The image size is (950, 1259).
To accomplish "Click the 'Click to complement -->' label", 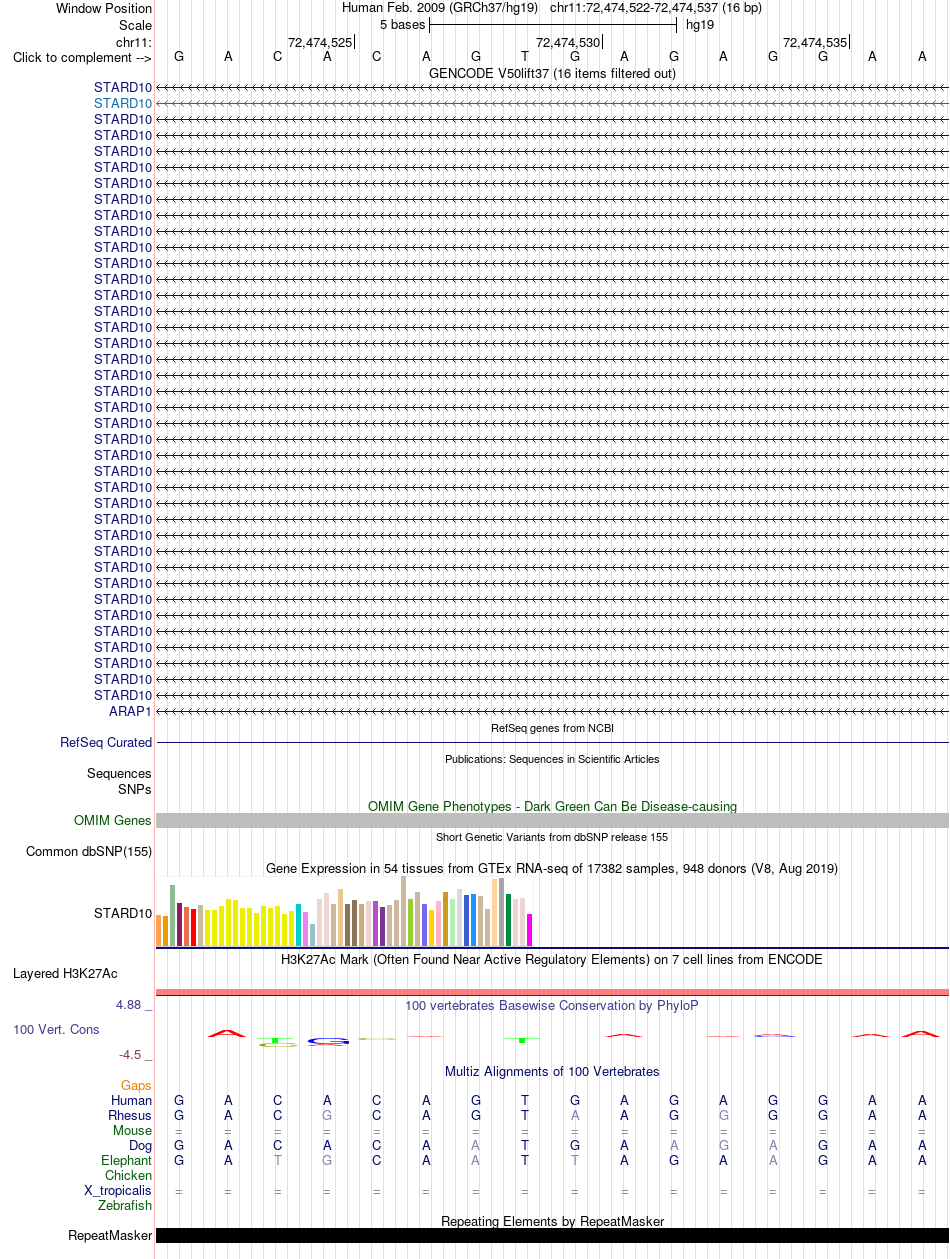I will (82, 57).
